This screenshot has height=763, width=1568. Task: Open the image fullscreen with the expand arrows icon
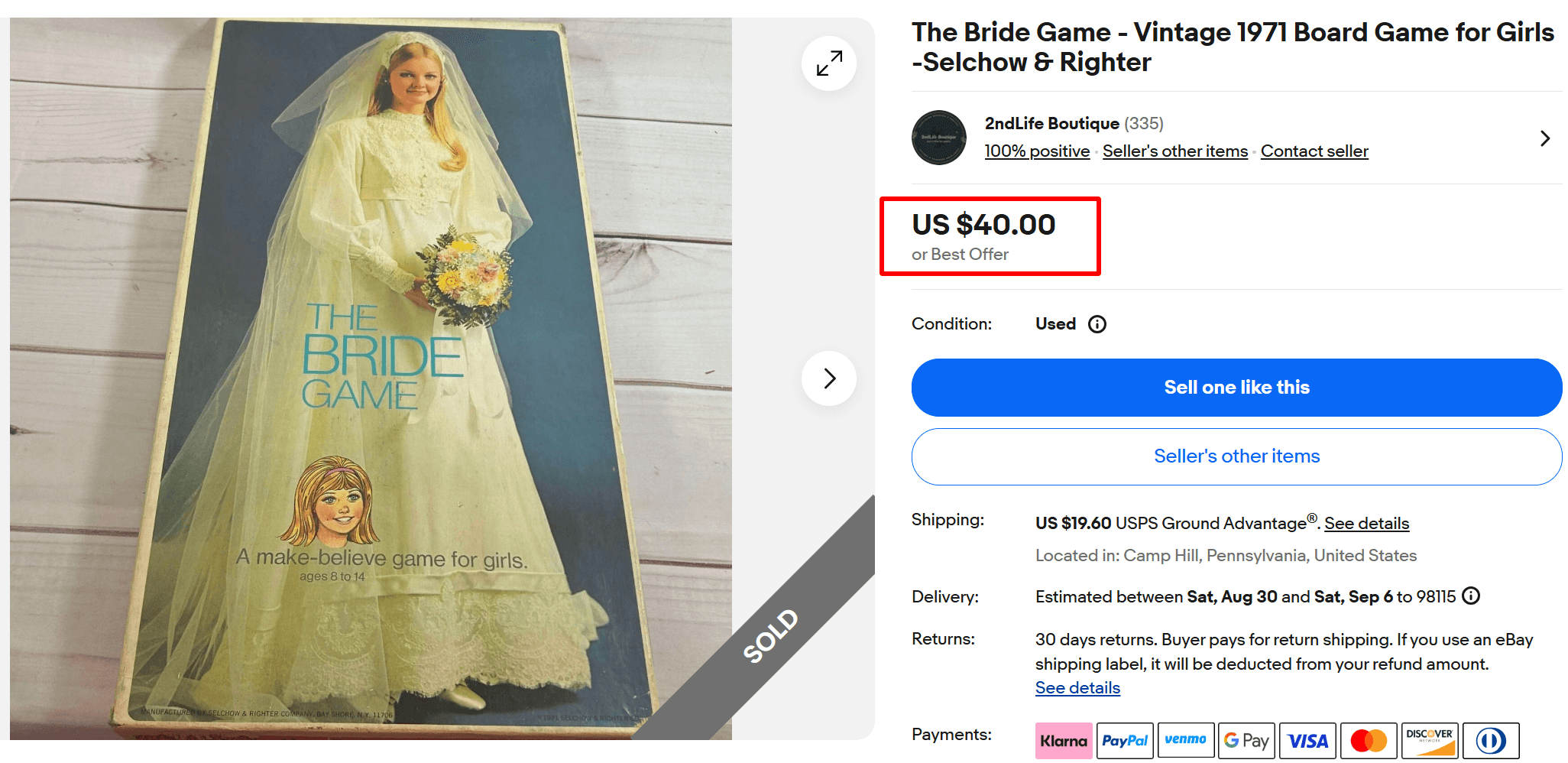(x=828, y=63)
